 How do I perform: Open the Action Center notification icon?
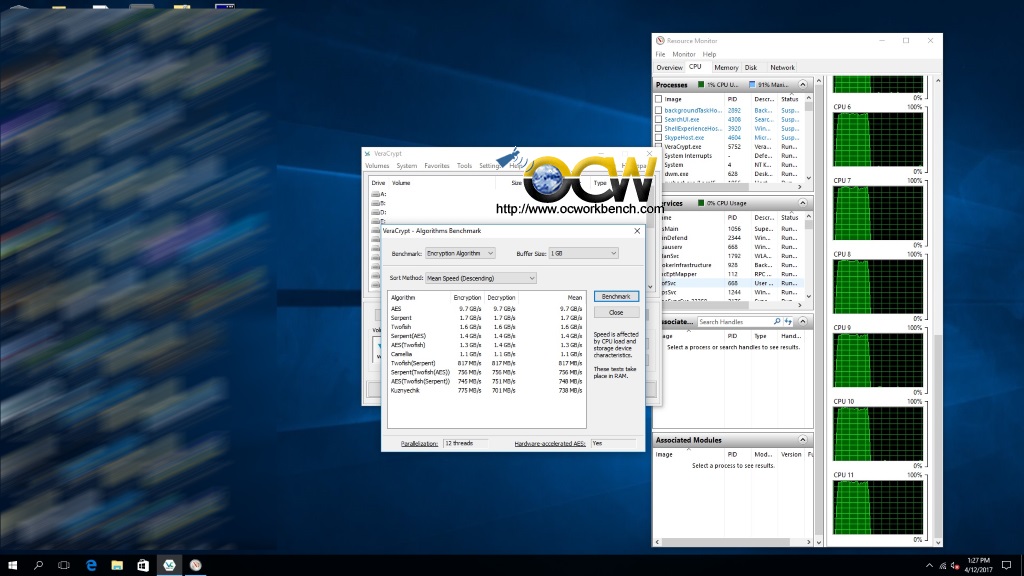click(x=1006, y=565)
